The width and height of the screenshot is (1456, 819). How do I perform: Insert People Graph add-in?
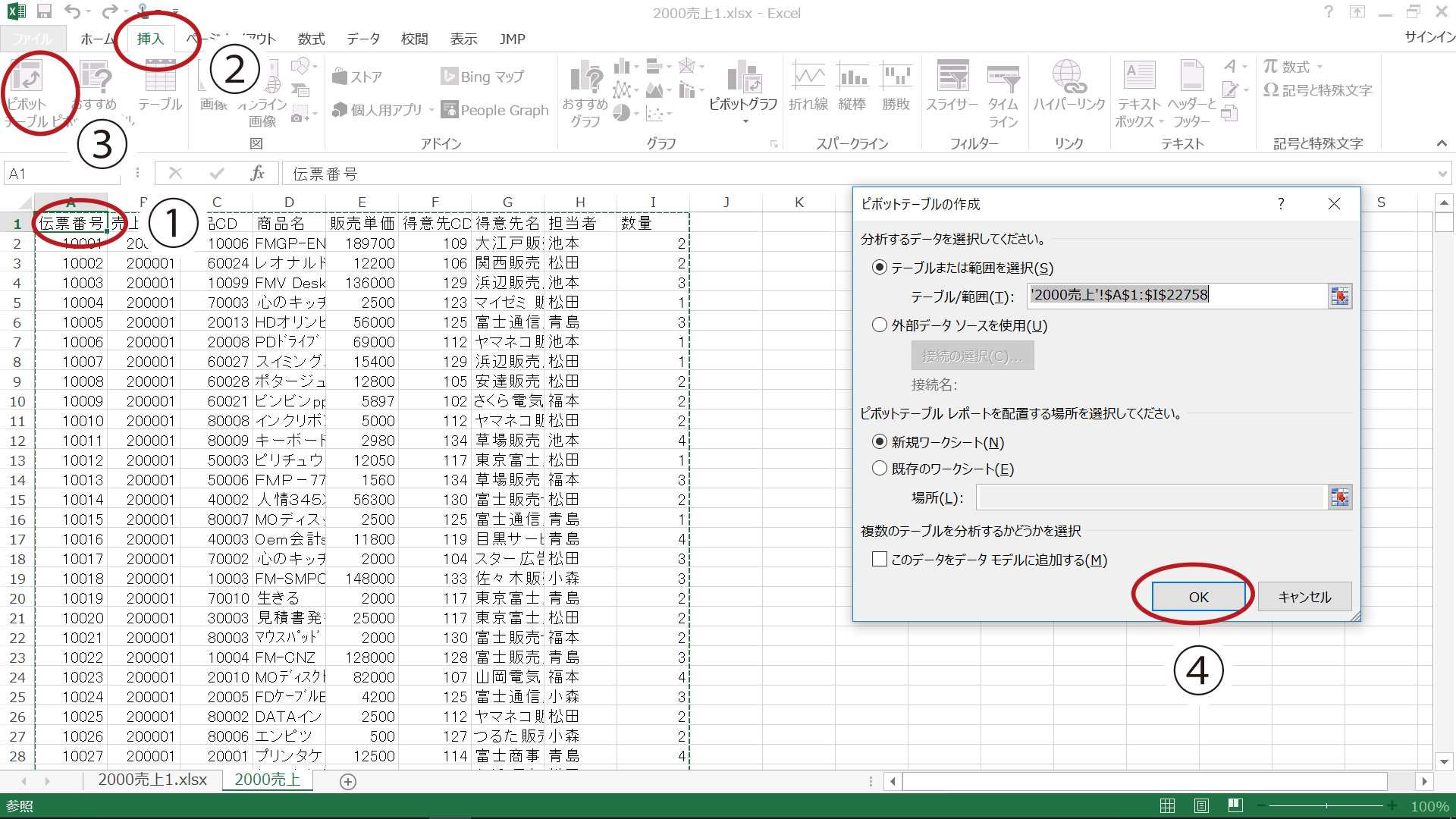point(494,110)
